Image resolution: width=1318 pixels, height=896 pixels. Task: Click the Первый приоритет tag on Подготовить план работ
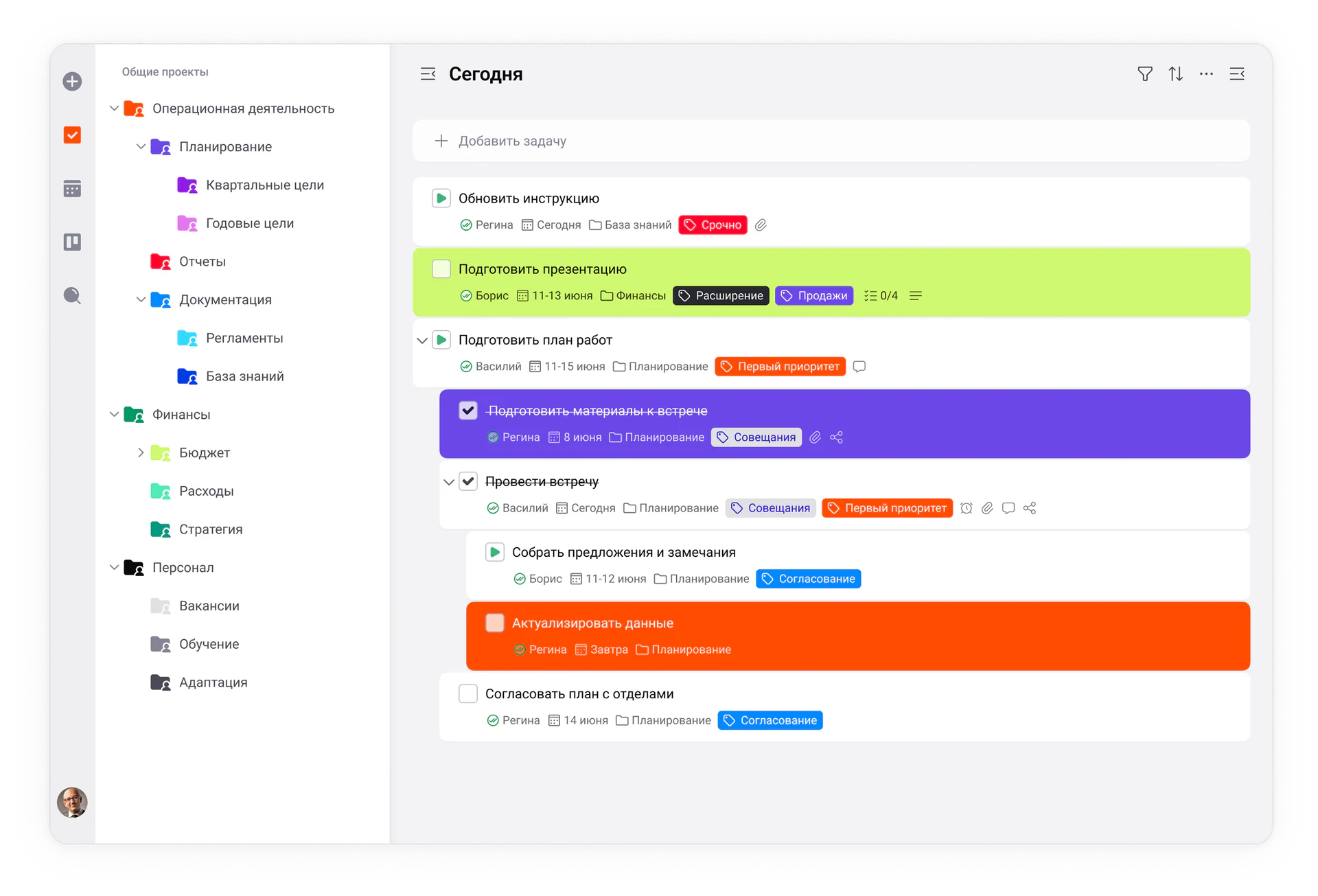[780, 367]
